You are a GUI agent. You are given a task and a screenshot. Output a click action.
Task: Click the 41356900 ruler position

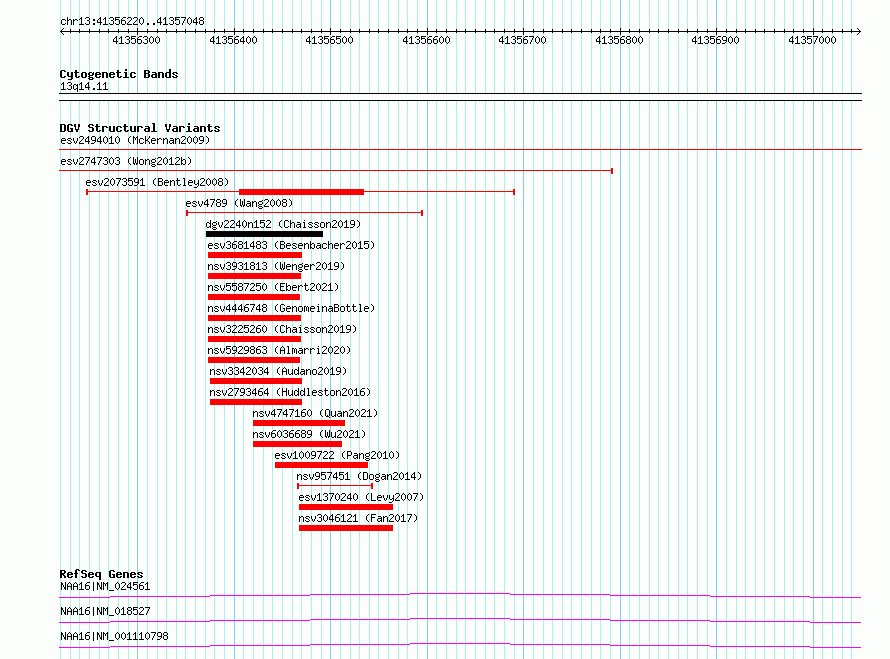click(x=715, y=40)
